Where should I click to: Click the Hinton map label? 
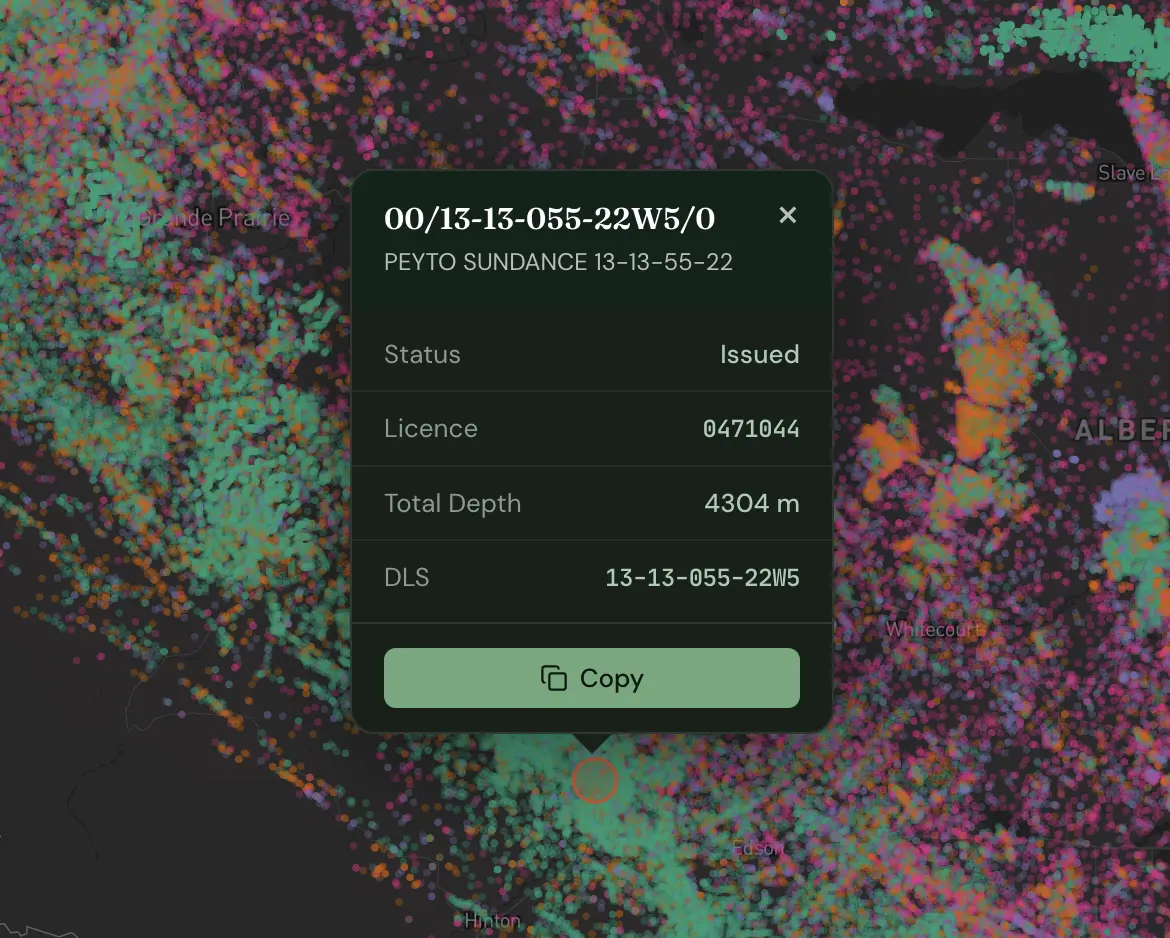tap(492, 921)
